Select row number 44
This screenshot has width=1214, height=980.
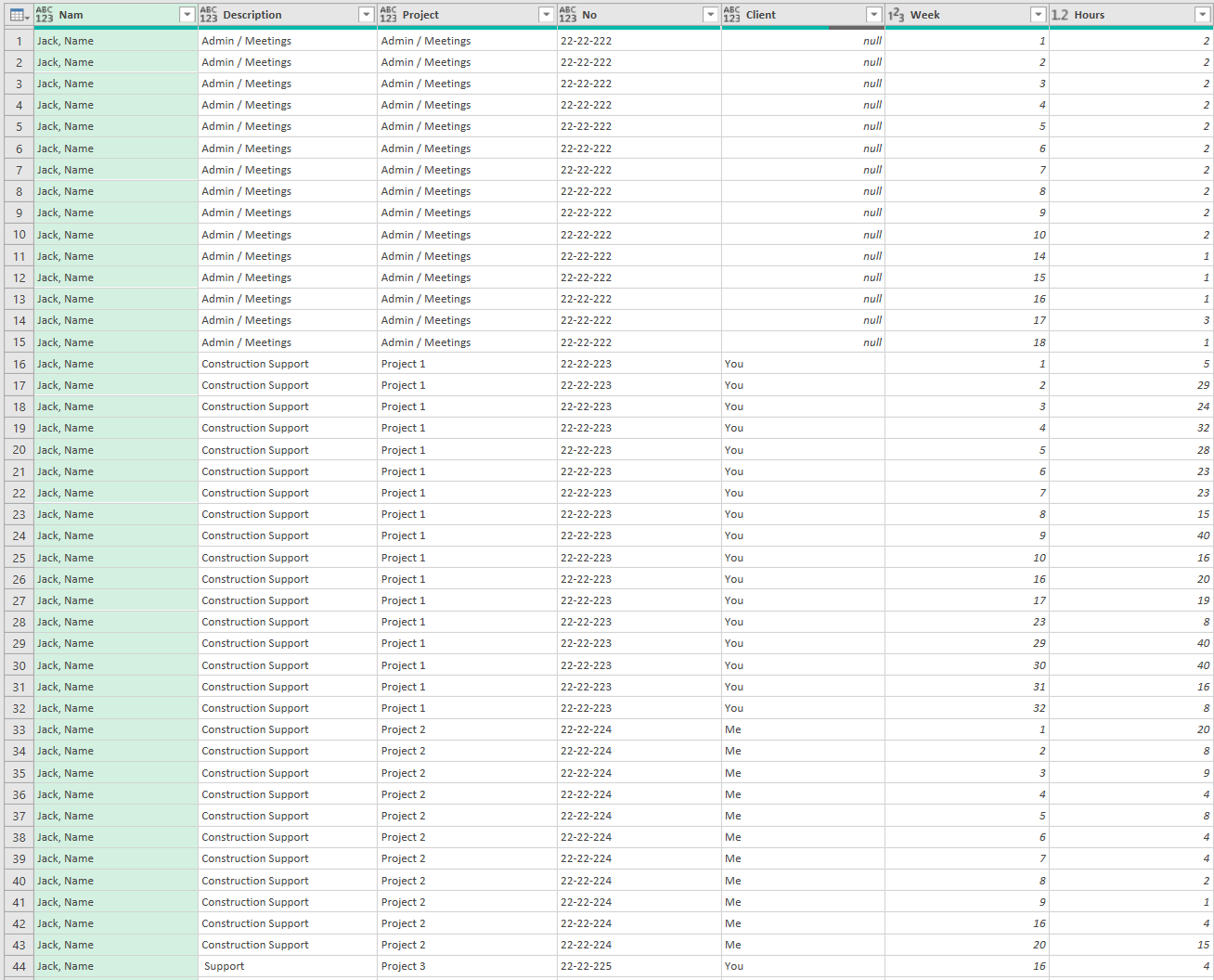coord(19,966)
